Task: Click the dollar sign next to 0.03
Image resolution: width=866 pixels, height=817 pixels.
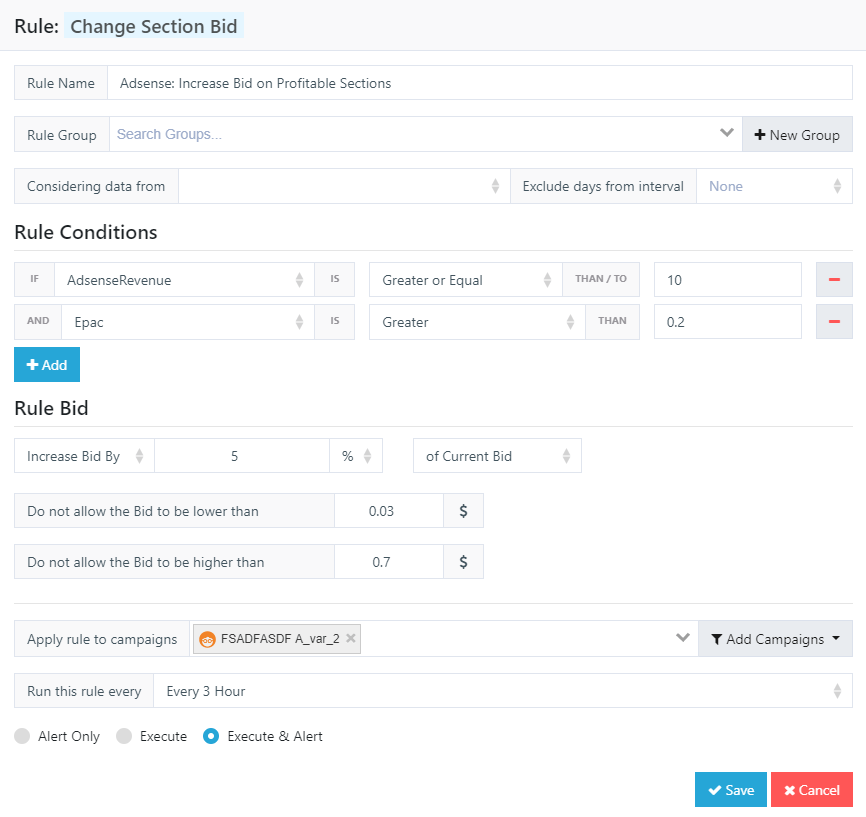Action: (463, 510)
